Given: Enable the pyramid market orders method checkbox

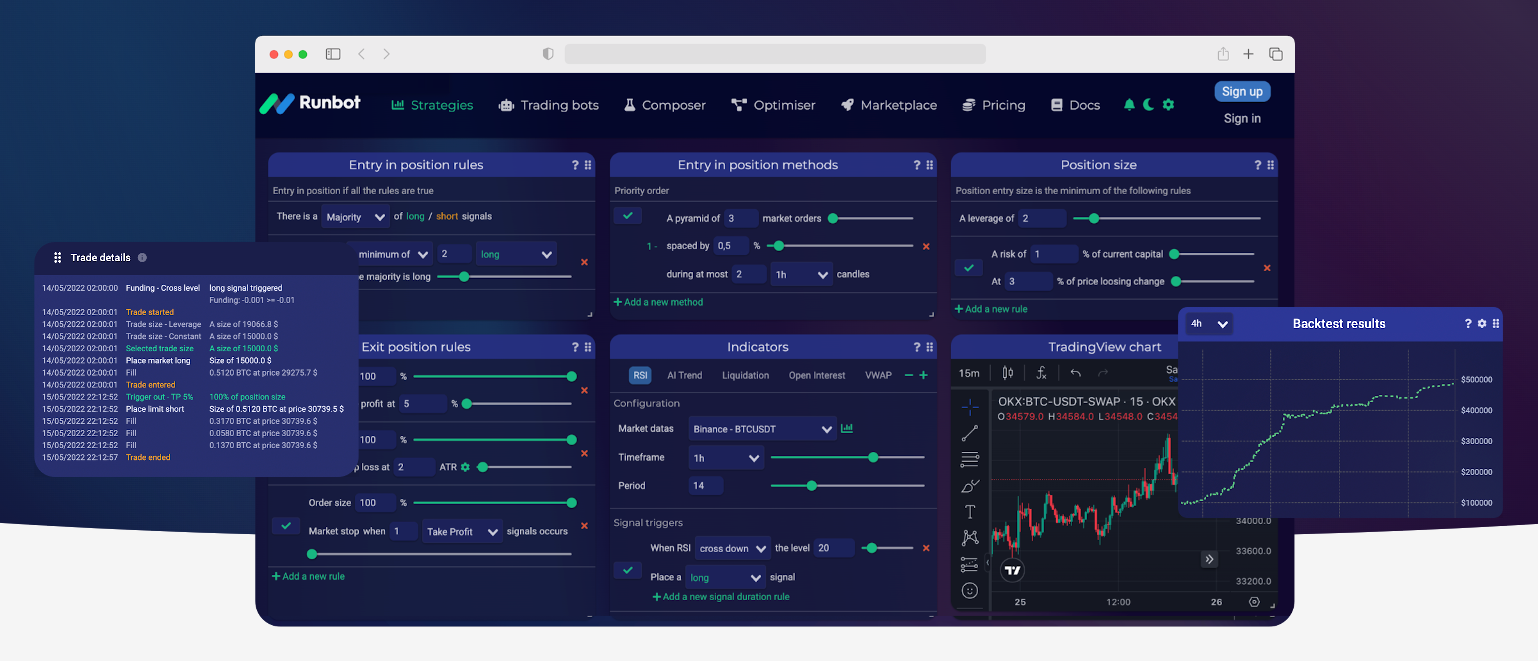Looking at the screenshot, I should (x=628, y=215).
